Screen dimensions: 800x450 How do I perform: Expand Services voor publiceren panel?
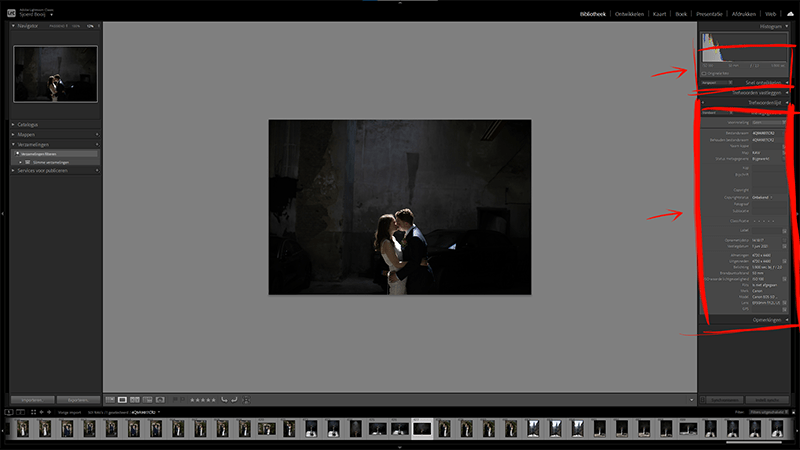(13, 170)
